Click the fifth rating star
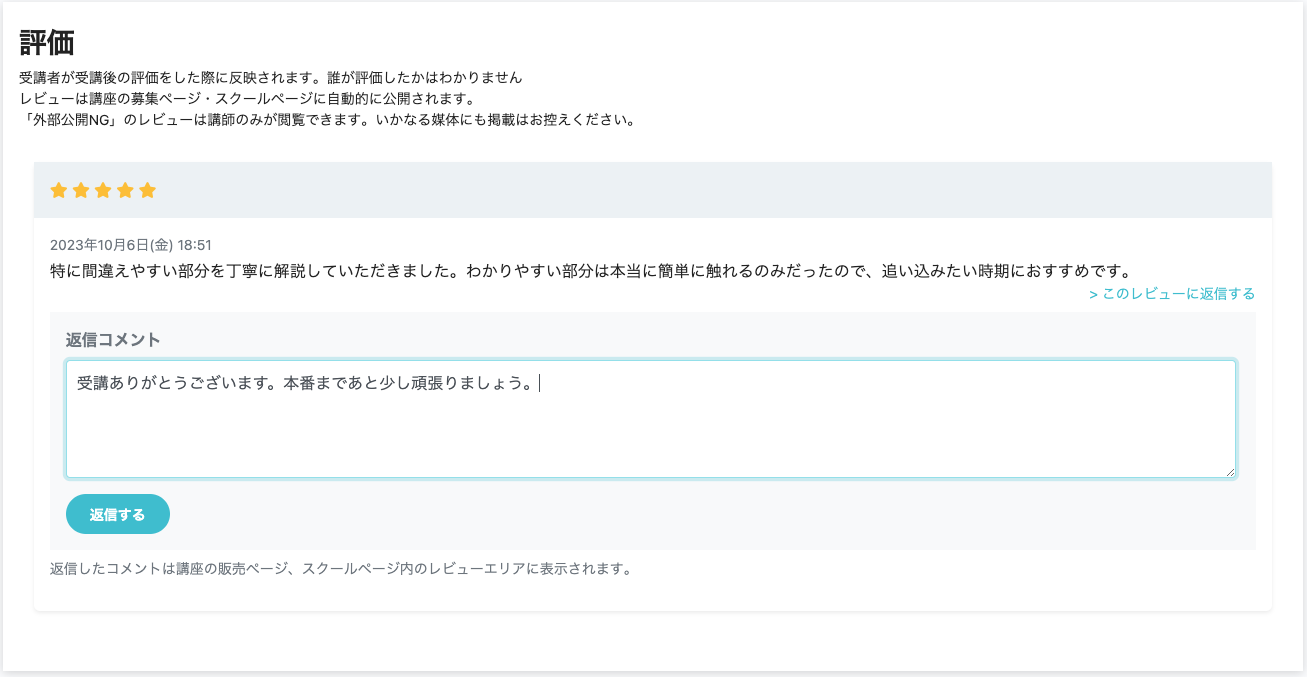This screenshot has height=677, width=1307. 147,190
